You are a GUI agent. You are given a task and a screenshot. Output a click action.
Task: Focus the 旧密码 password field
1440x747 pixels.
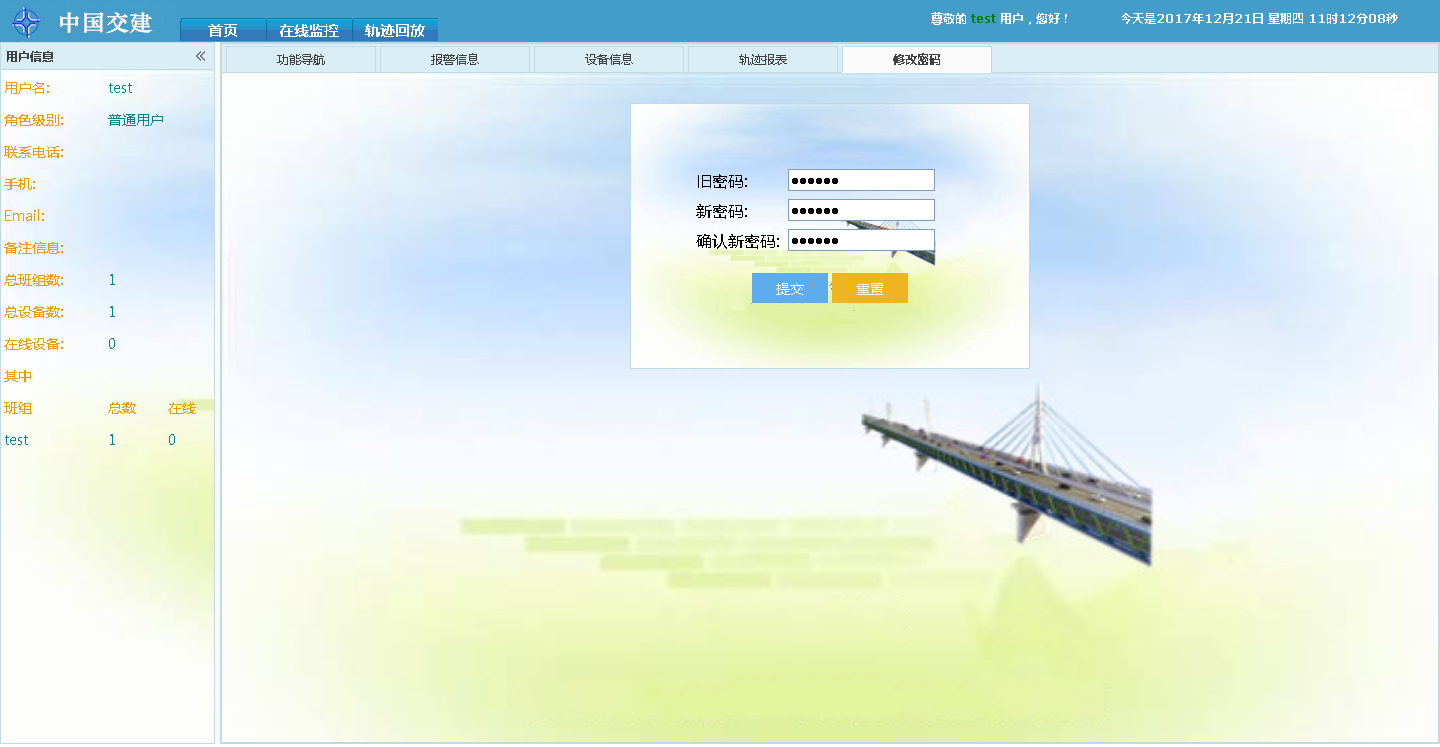pyautogui.click(x=861, y=180)
